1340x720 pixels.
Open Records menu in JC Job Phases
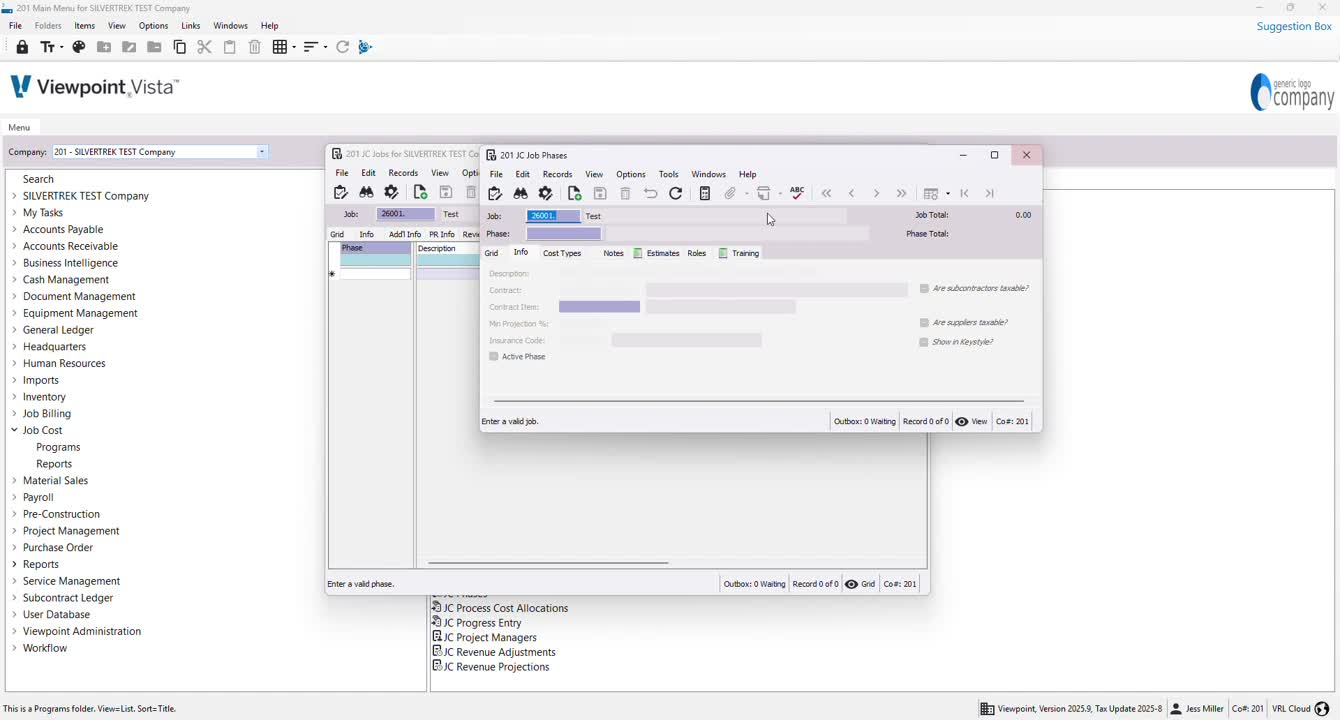tap(557, 174)
